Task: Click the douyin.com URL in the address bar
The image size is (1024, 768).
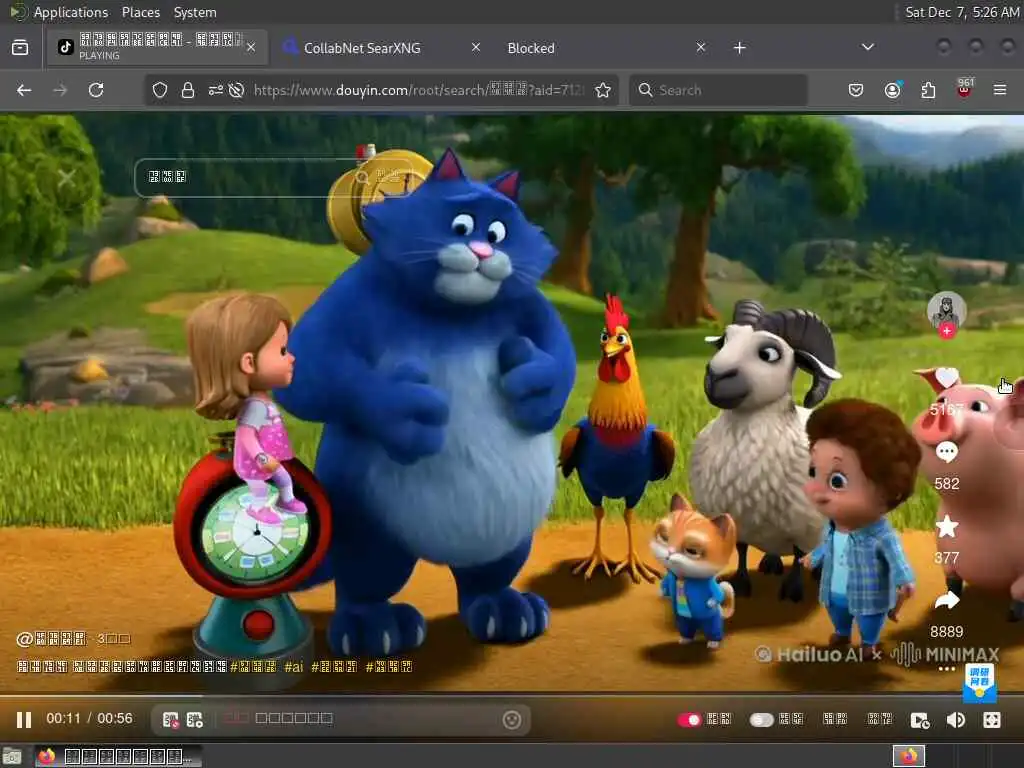Action: click(418, 90)
